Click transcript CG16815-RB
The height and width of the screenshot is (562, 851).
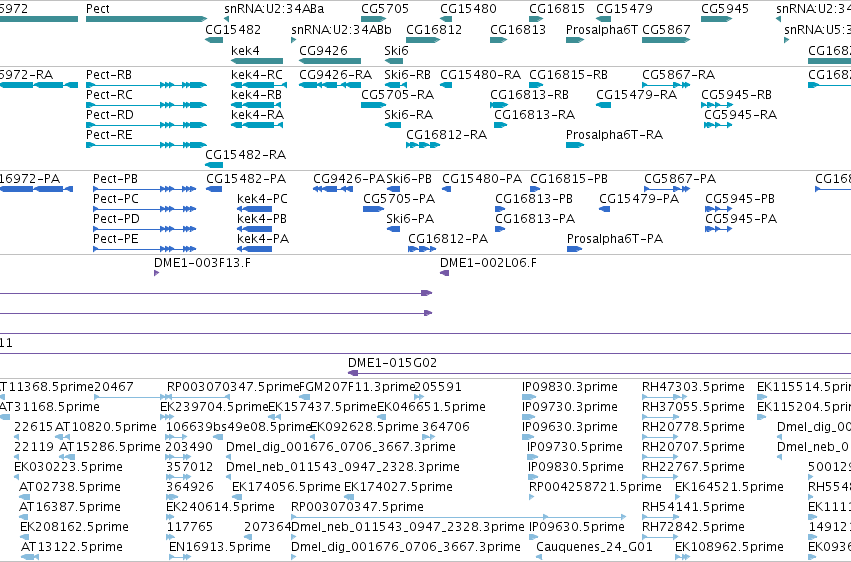(568, 74)
